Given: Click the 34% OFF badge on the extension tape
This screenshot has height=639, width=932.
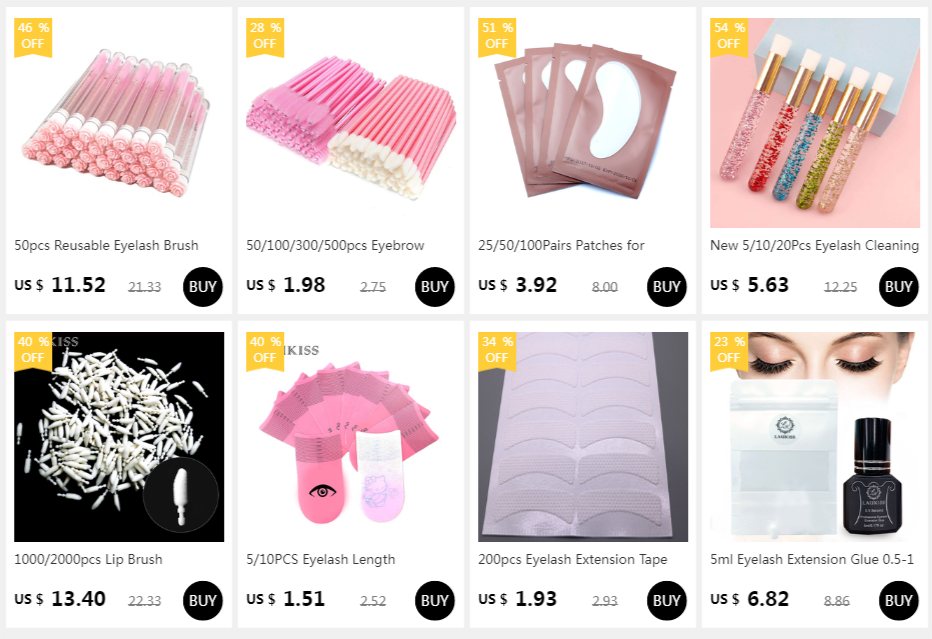Looking at the screenshot, I should [x=497, y=351].
